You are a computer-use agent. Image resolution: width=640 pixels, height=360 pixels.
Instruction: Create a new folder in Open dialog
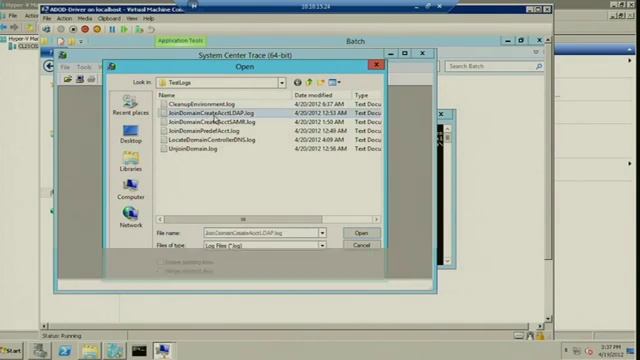click(x=321, y=82)
